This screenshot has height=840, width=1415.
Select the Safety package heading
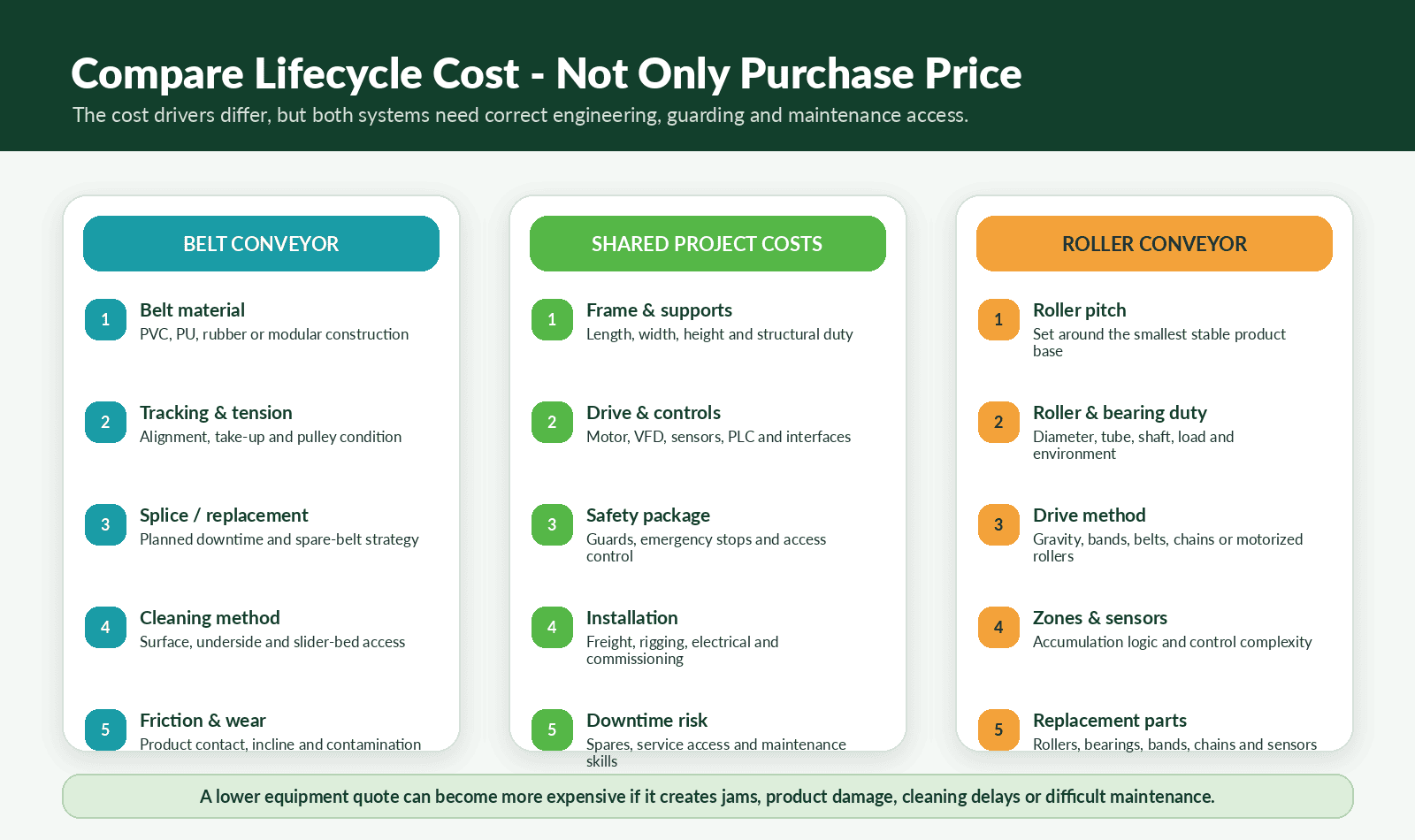648,515
